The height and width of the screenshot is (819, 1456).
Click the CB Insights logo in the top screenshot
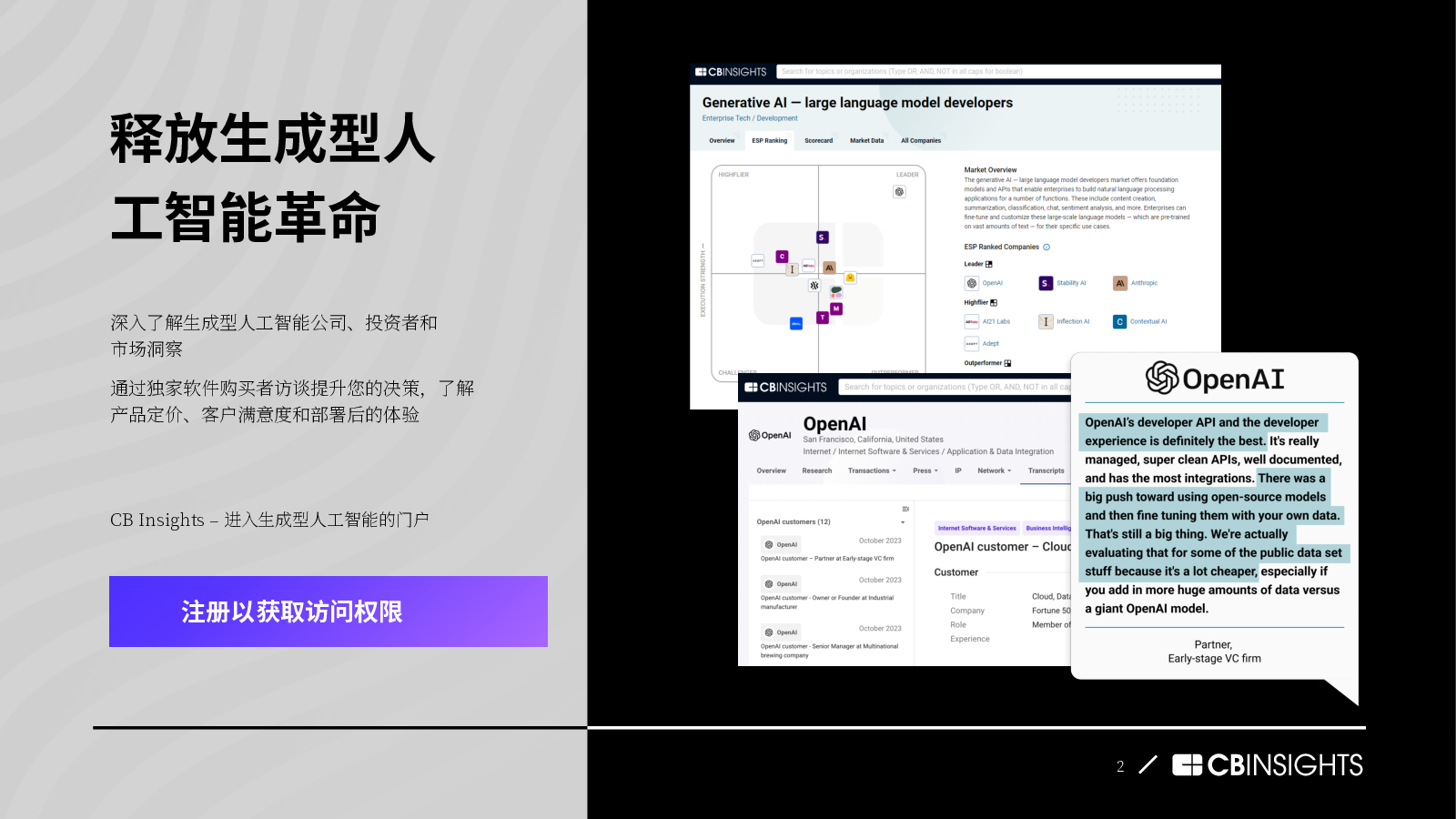click(x=731, y=72)
